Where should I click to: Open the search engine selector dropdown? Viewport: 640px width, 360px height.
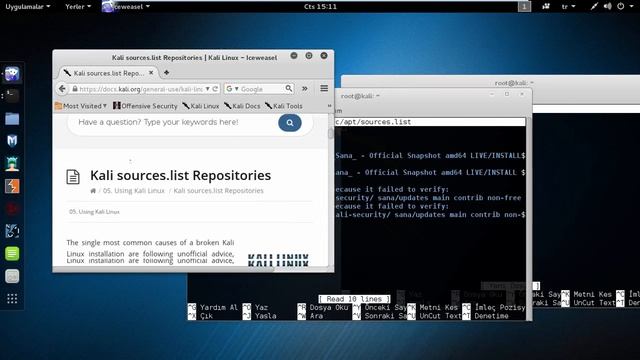(232, 89)
